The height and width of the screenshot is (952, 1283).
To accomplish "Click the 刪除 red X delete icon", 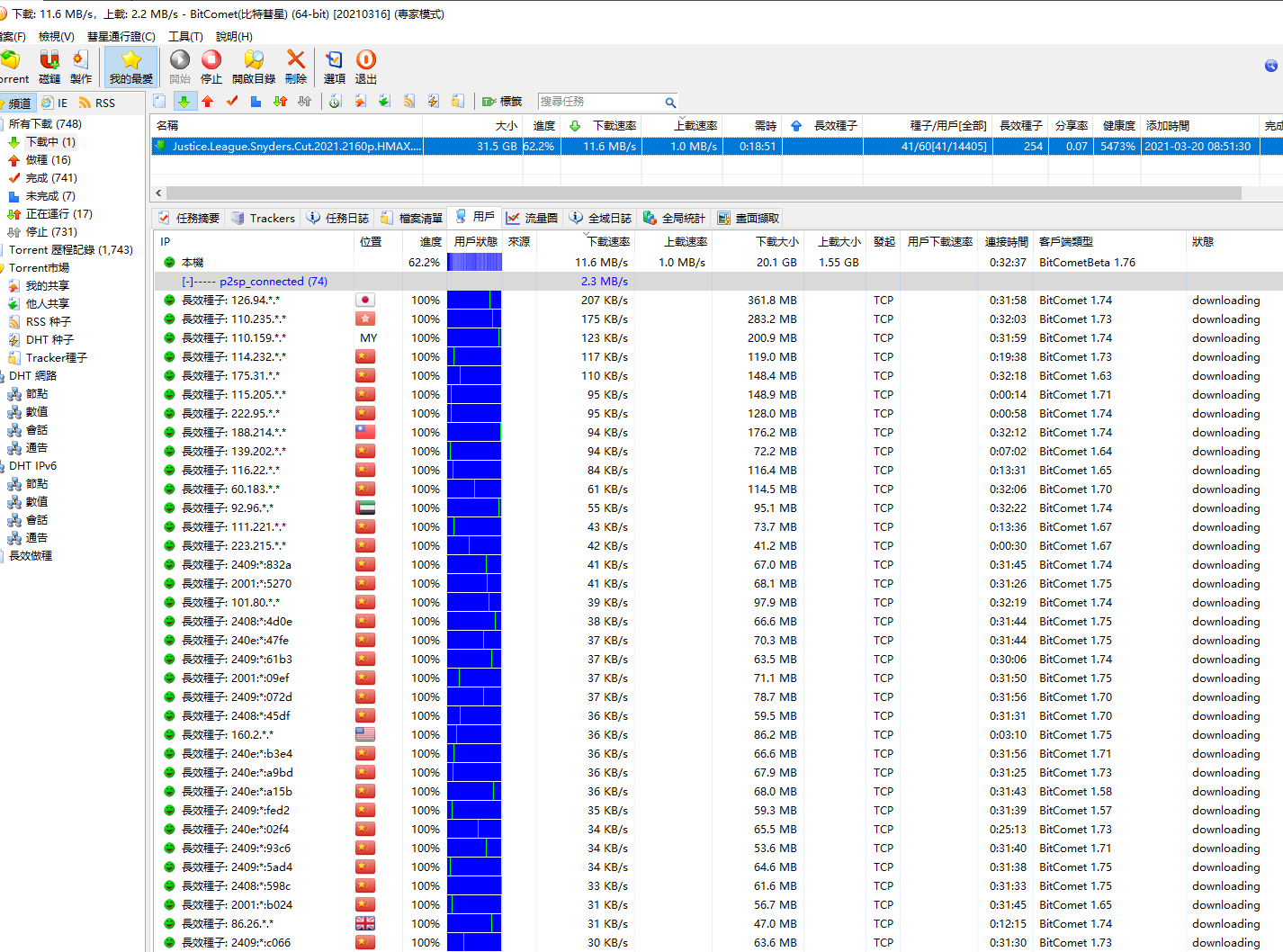I will click(295, 67).
